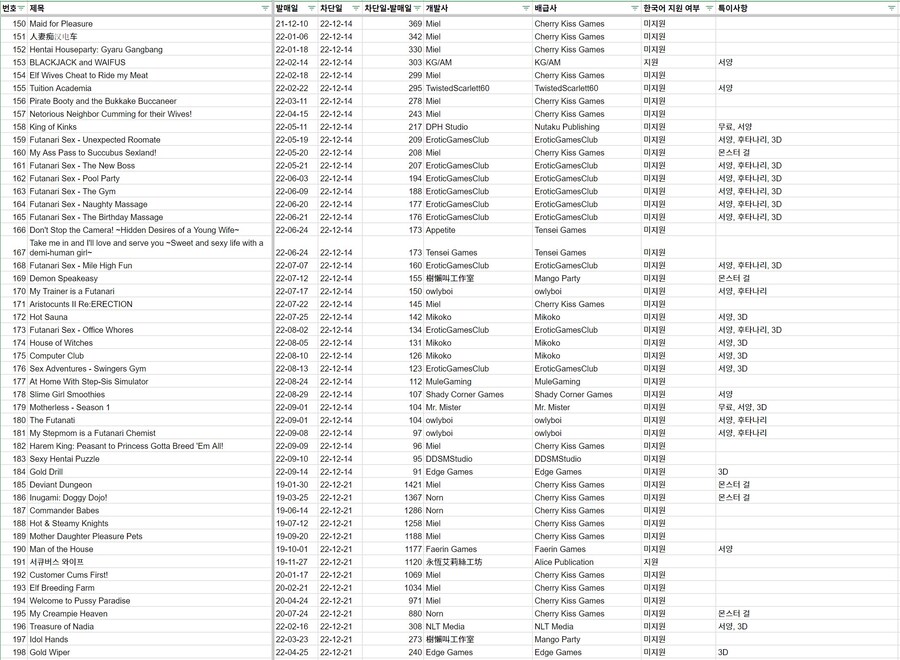Select the 'Faerin Games' developer cell

[478, 549]
